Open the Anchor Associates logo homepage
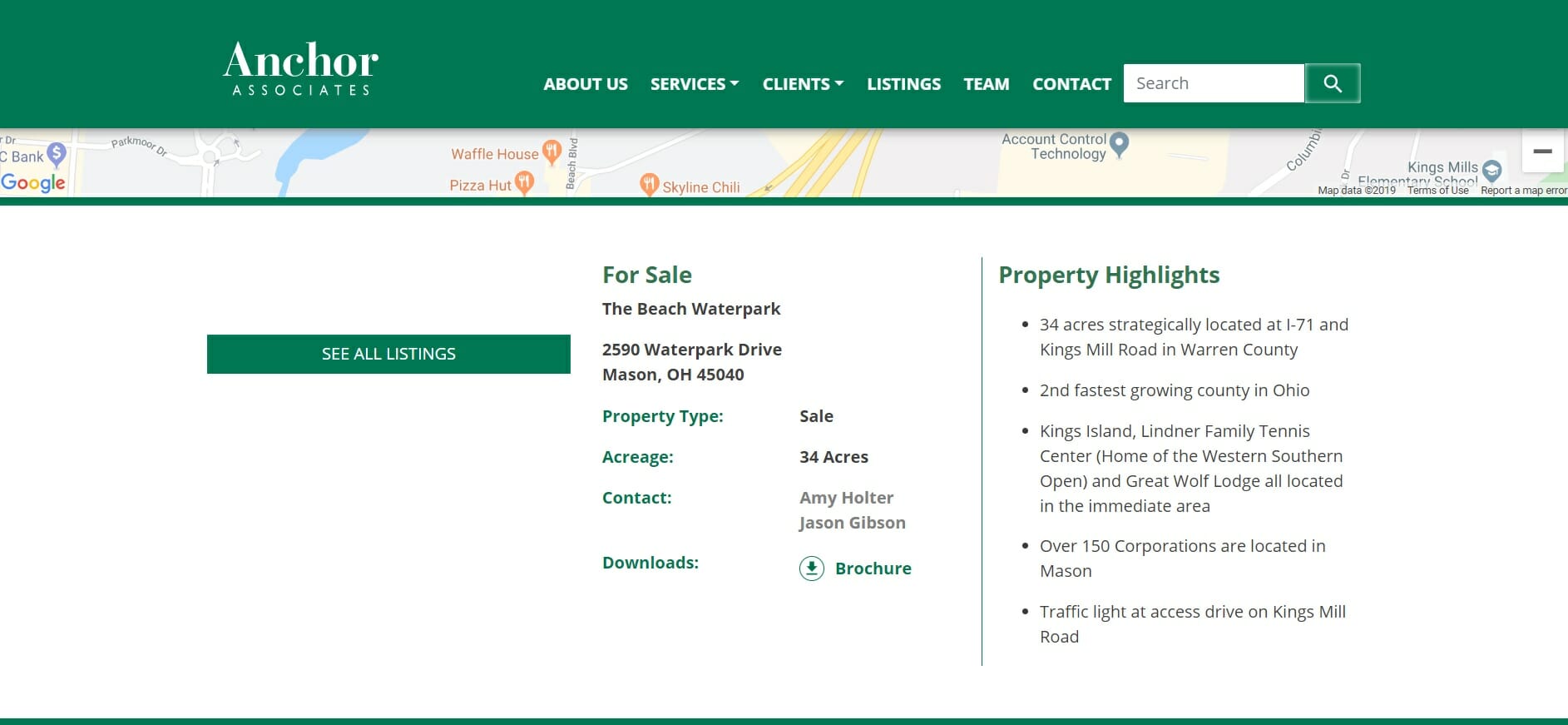Viewport: 1568px width, 725px height. tap(300, 68)
